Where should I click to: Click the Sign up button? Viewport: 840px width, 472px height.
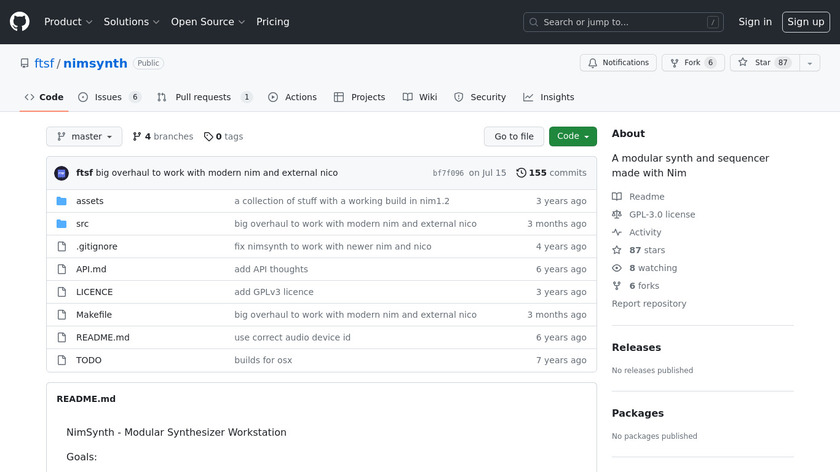[x=805, y=22]
